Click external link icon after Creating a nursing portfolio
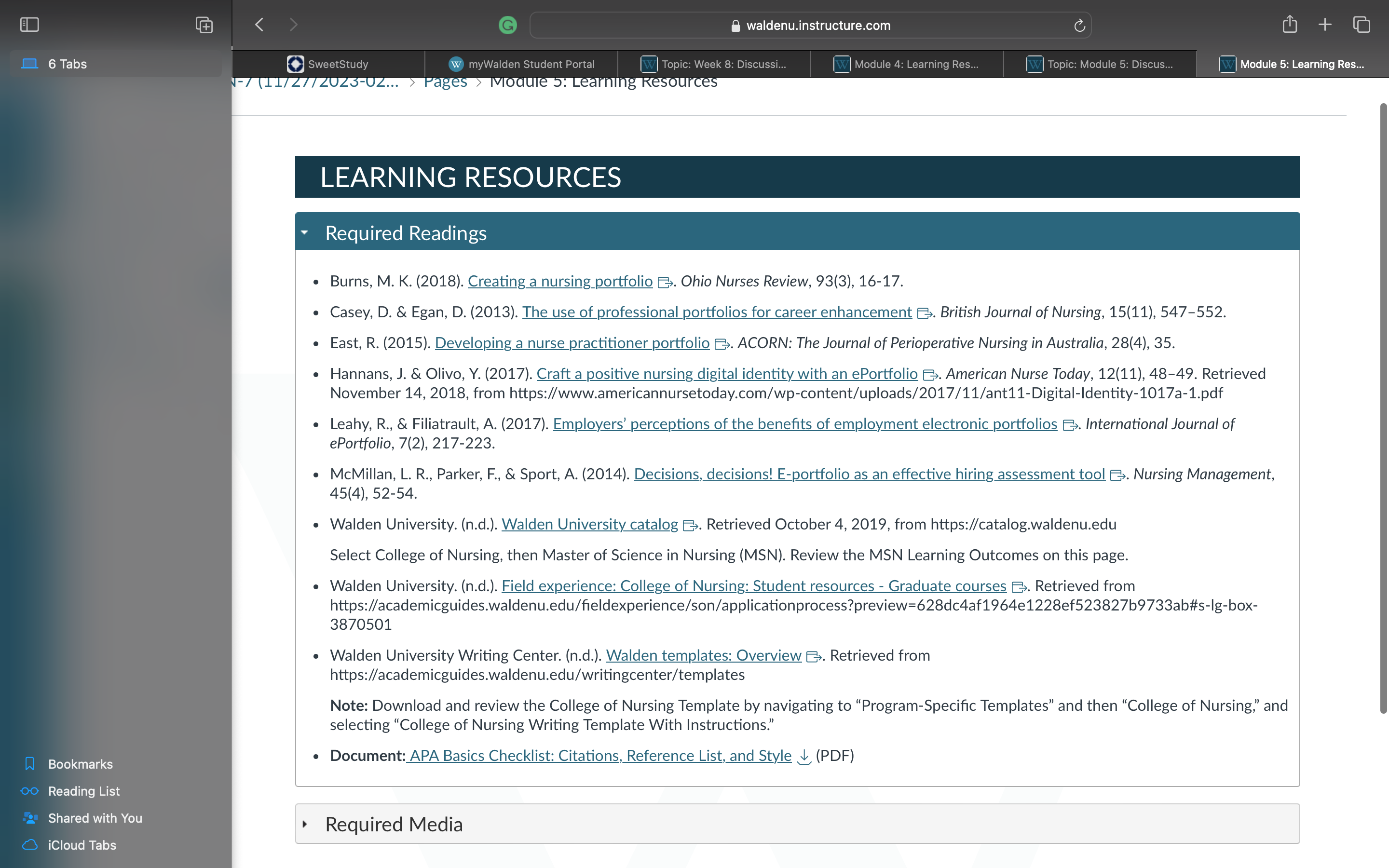 point(665,283)
